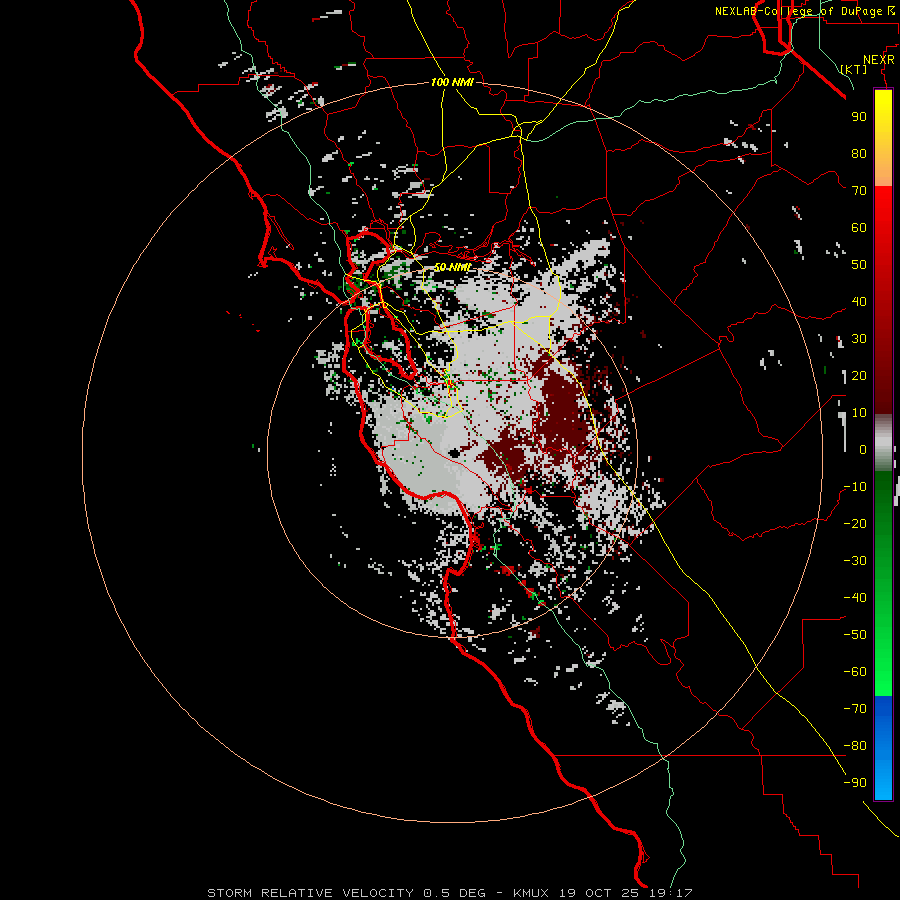Click "STORM RELATIVE VELOCITY" in the caption
The width and height of the screenshot is (900, 900).
310,893
